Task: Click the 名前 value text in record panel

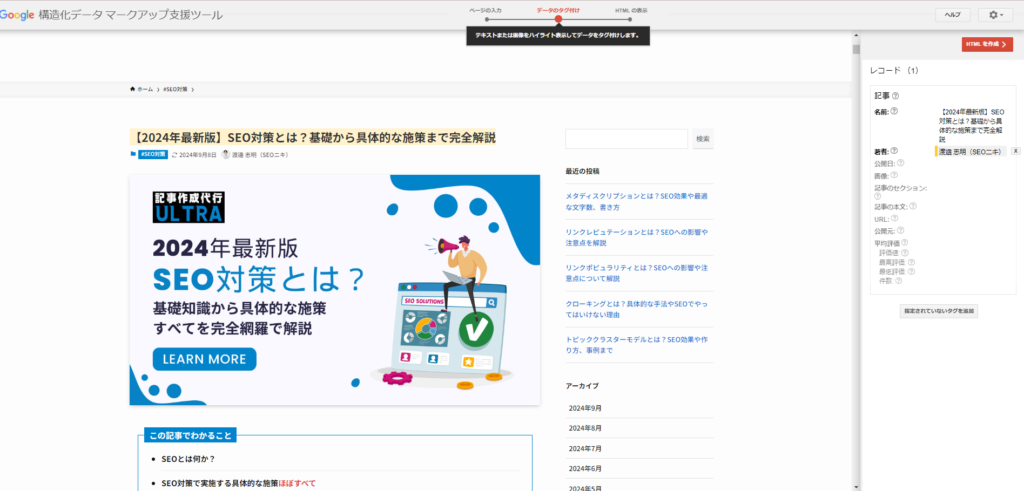Action: pos(972,126)
